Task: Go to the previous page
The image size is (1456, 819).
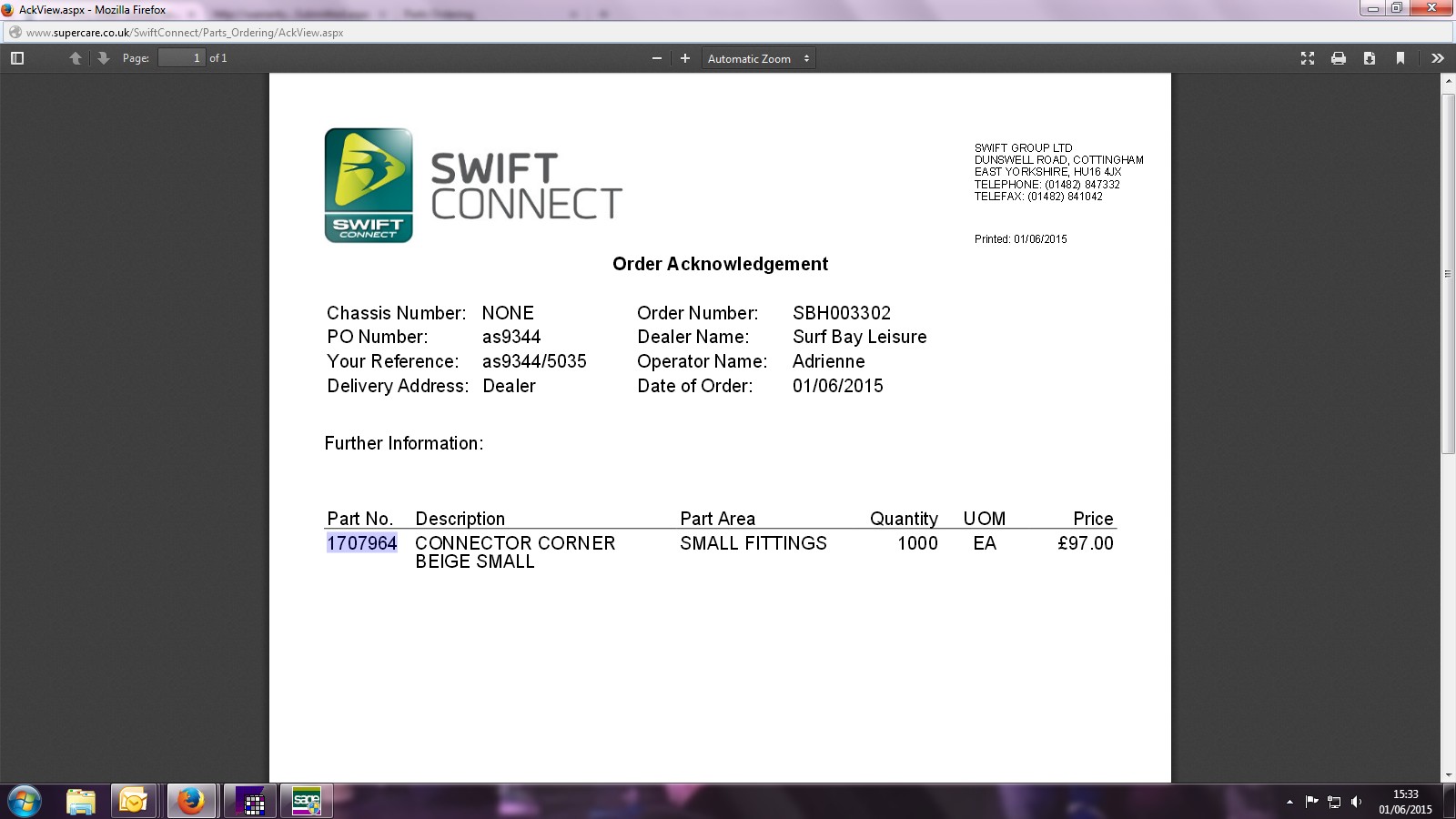Action: coord(76,58)
